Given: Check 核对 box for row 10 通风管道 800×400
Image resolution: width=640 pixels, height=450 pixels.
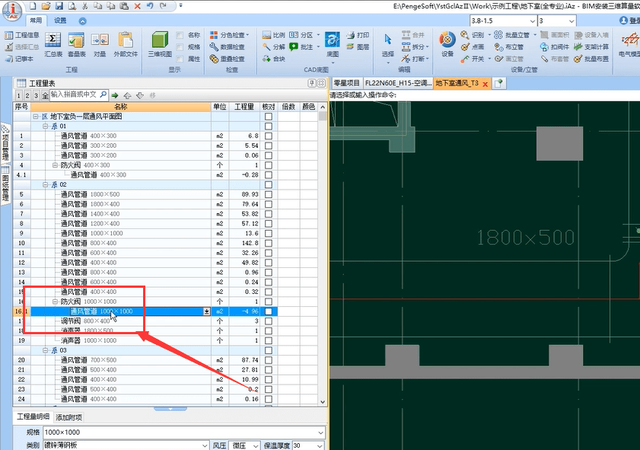Looking at the screenshot, I should 268,243.
